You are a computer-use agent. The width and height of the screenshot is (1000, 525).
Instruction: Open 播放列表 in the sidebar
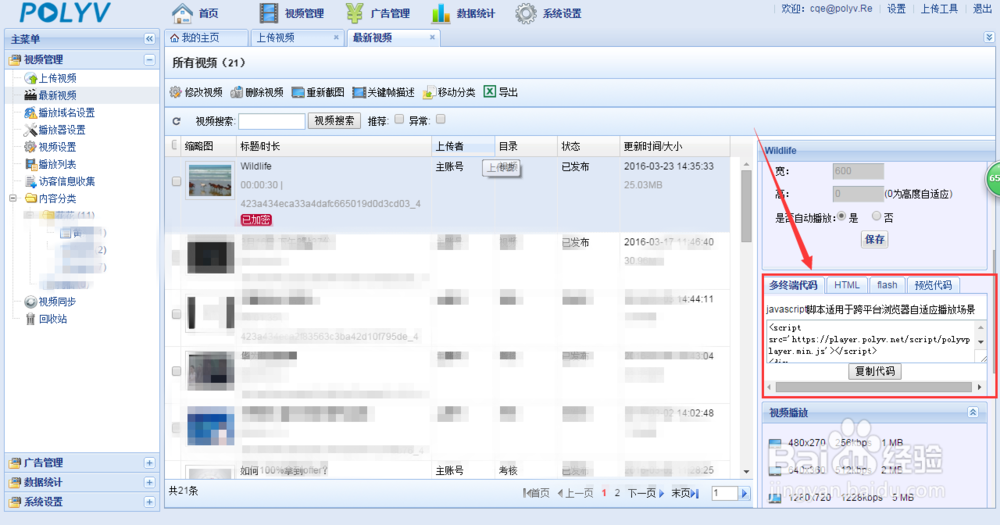coord(57,164)
